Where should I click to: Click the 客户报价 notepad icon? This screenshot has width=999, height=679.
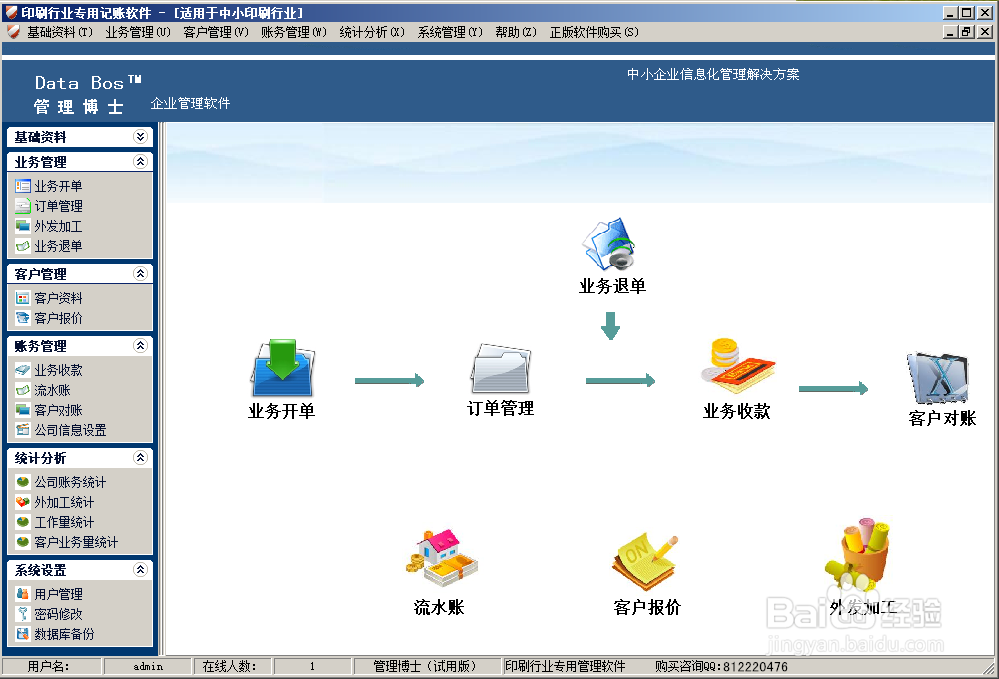click(x=645, y=558)
